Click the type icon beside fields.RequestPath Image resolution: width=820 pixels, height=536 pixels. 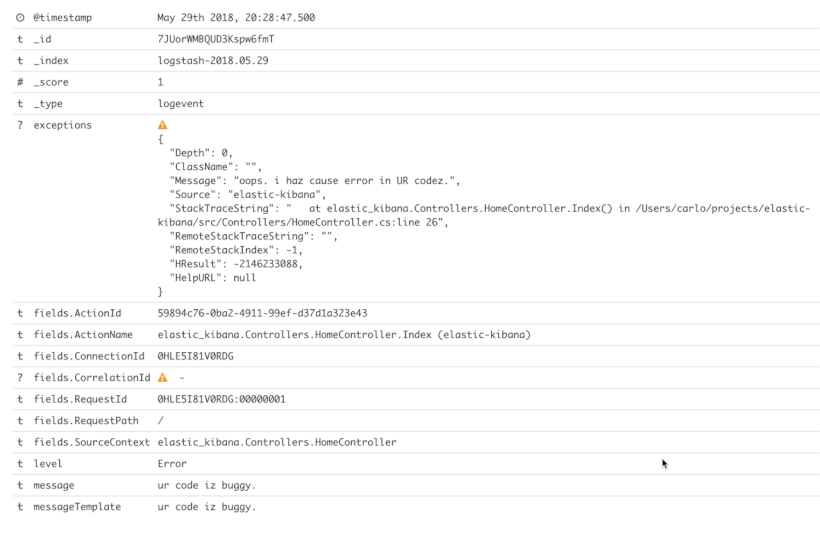point(20,420)
